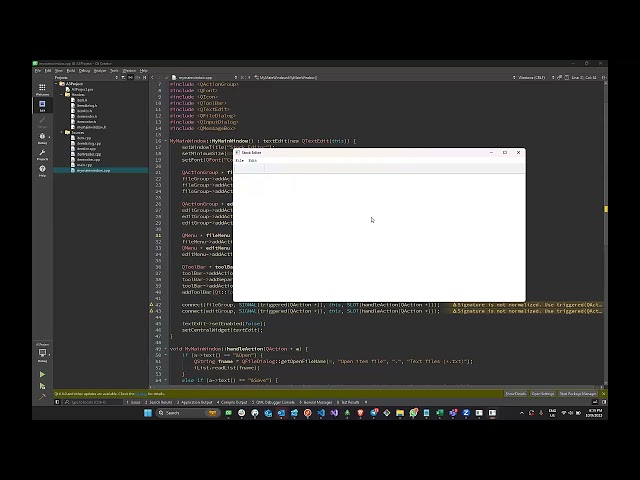Open the Compile Output pane tab
This screenshot has width=640, height=480.
pos(232,402)
